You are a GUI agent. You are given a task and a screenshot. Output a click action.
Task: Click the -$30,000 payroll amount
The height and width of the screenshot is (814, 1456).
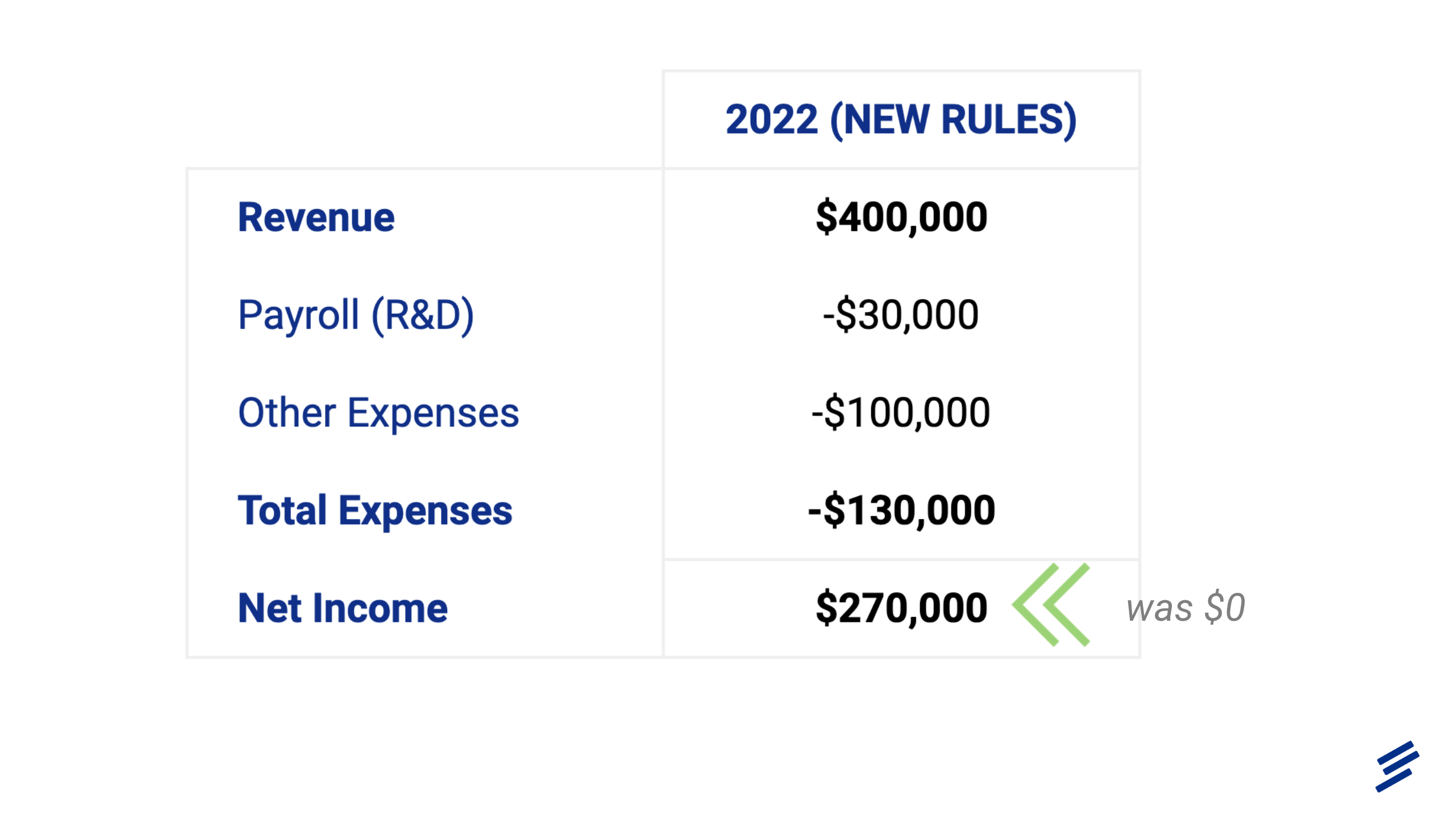point(901,315)
